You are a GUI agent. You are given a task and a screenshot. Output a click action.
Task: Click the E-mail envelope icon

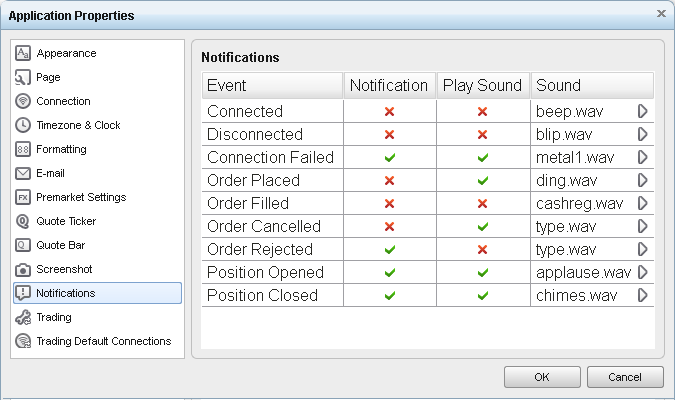point(23,173)
